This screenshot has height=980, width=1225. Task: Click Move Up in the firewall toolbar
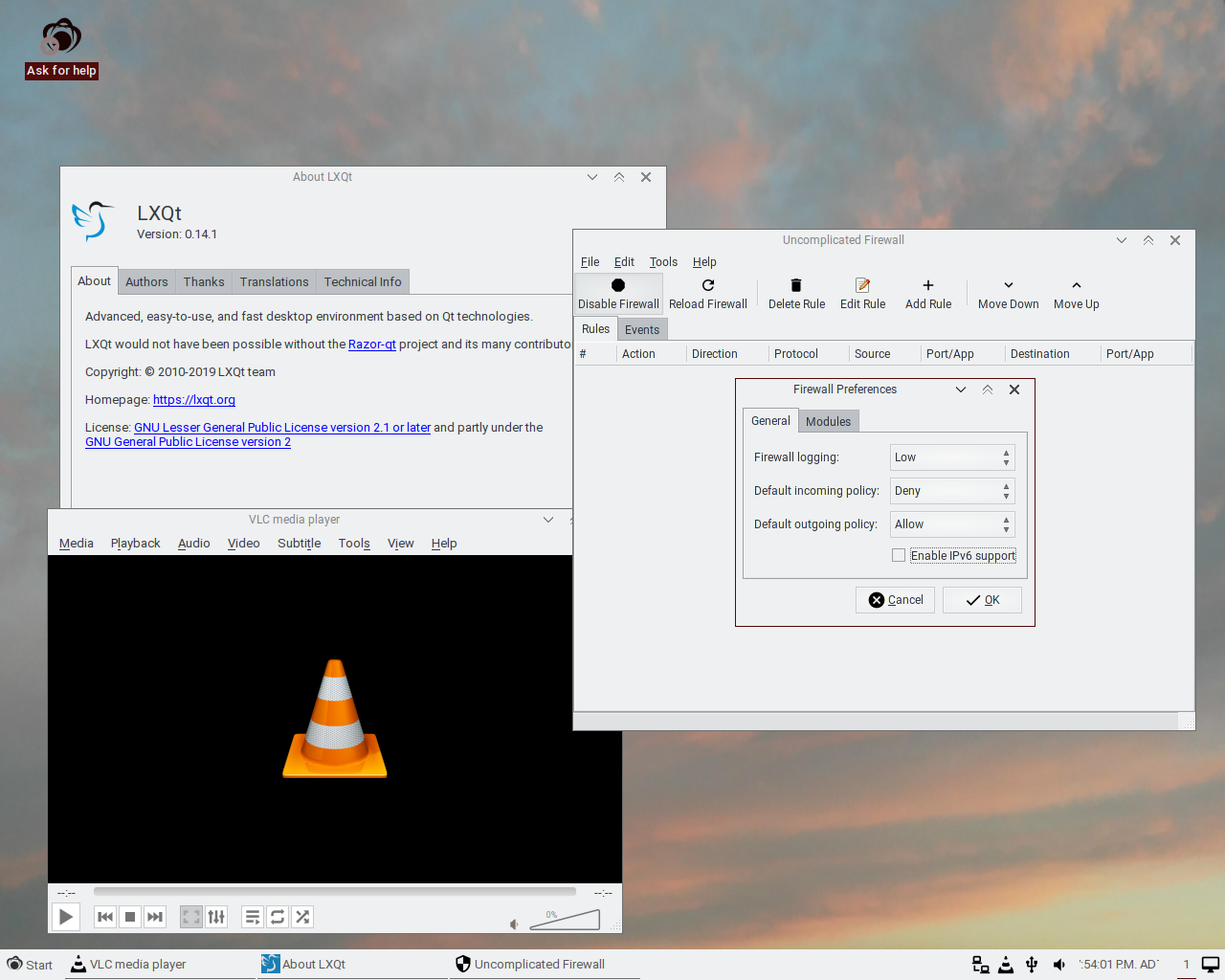point(1077,294)
